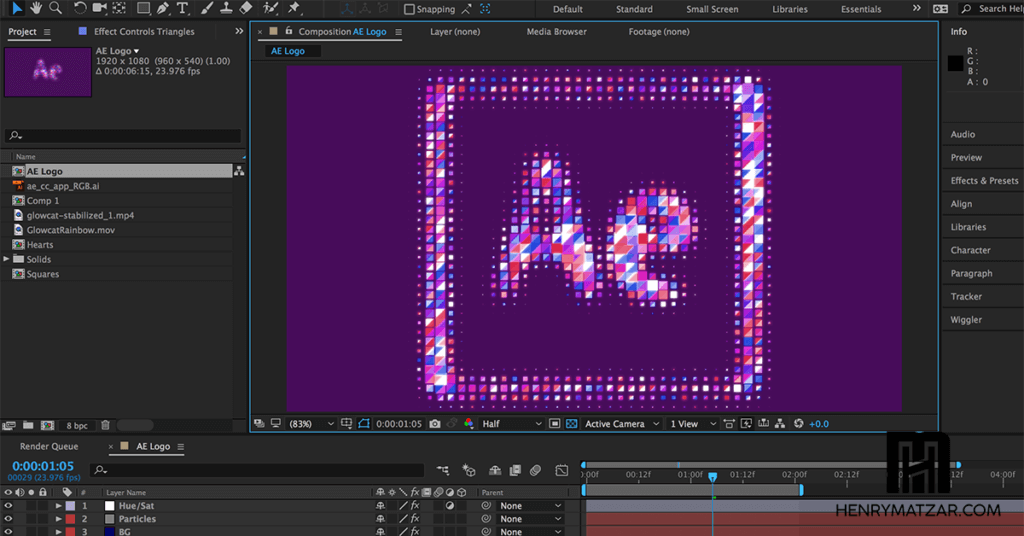This screenshot has height=536, width=1024.
Task: Select the Rectangle shape tool
Action: pos(143,8)
